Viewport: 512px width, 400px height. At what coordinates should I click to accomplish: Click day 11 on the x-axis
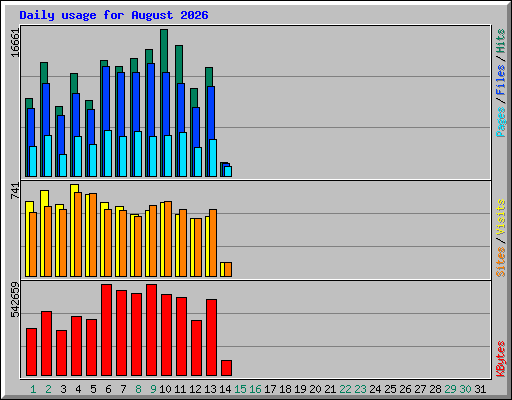coord(180,389)
